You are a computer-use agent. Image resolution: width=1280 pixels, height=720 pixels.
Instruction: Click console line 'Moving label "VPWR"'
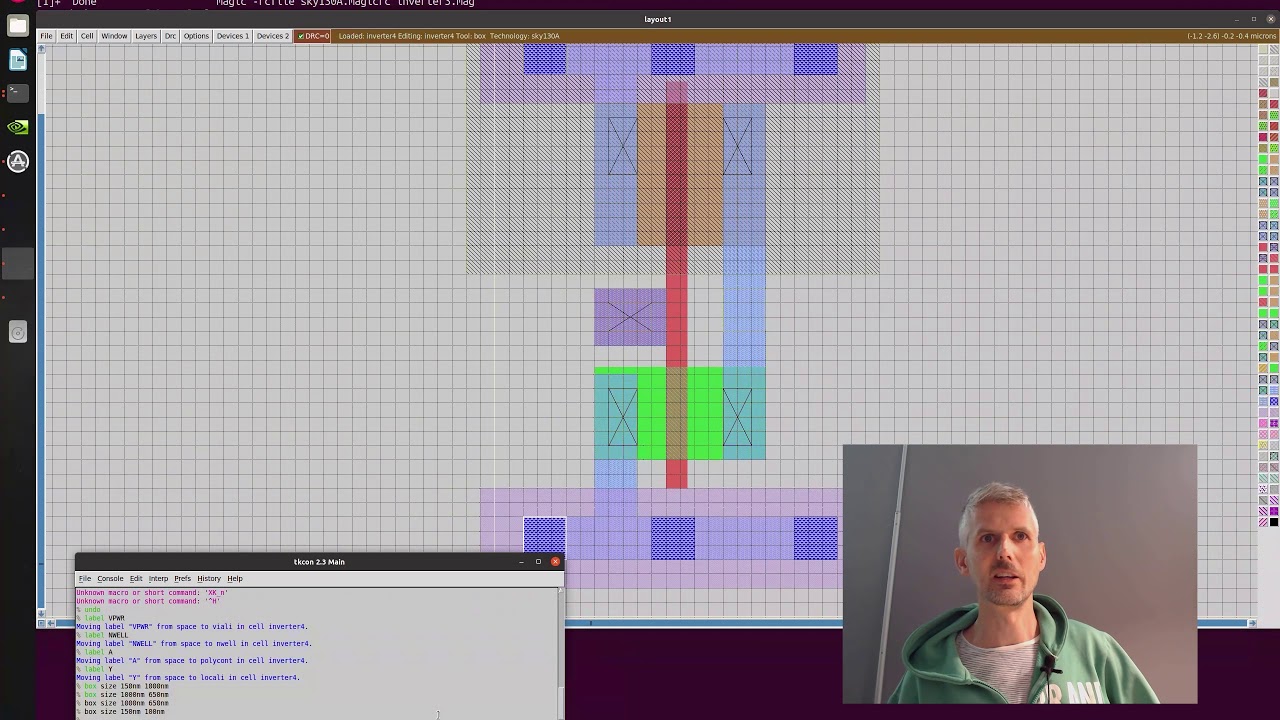[192, 627]
